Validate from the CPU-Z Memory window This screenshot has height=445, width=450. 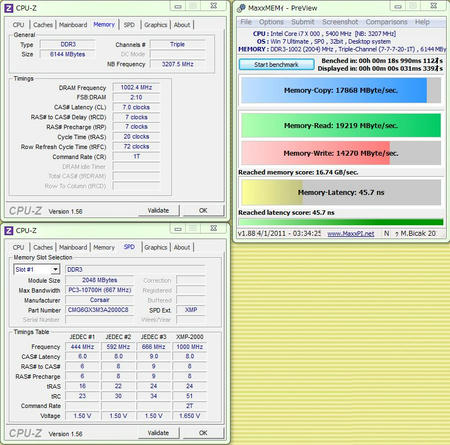[158, 210]
